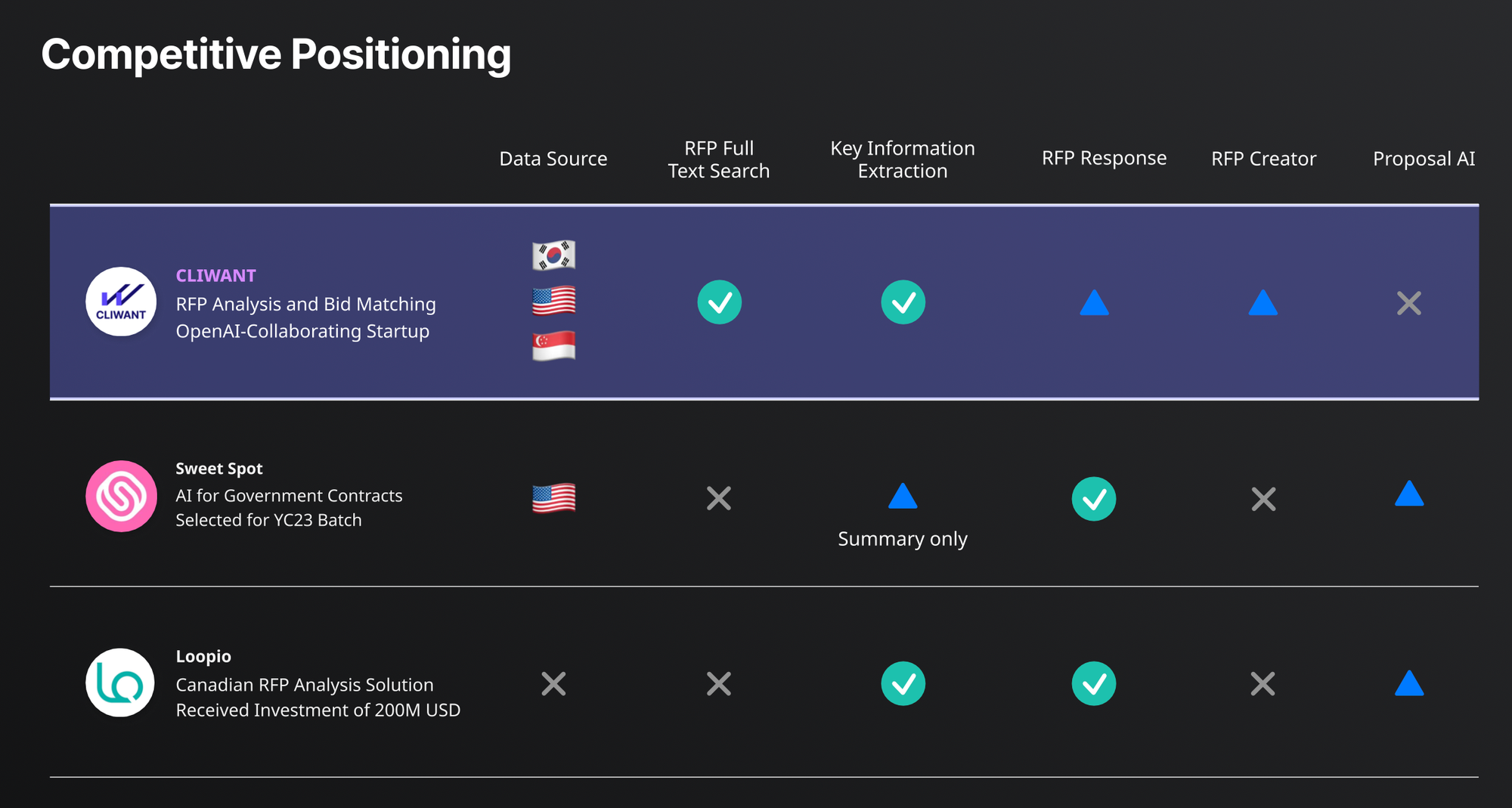Click the Competitive Positioning title
The height and width of the screenshot is (808, 1512).
[x=276, y=54]
